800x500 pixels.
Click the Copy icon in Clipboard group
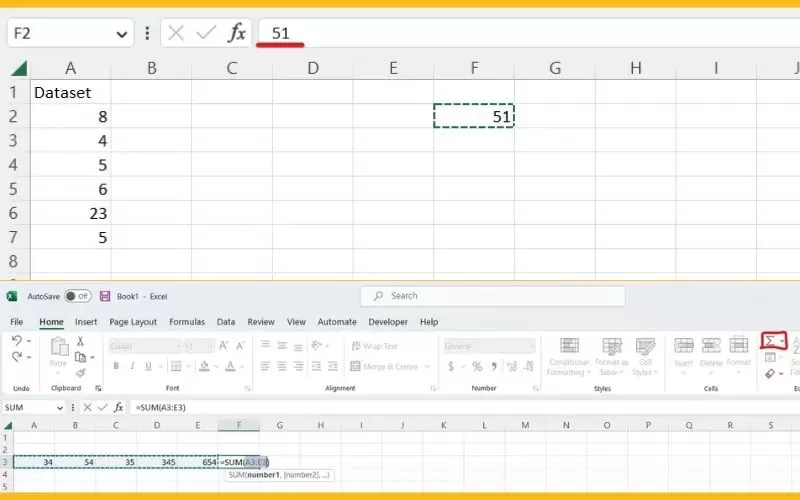coord(81,357)
